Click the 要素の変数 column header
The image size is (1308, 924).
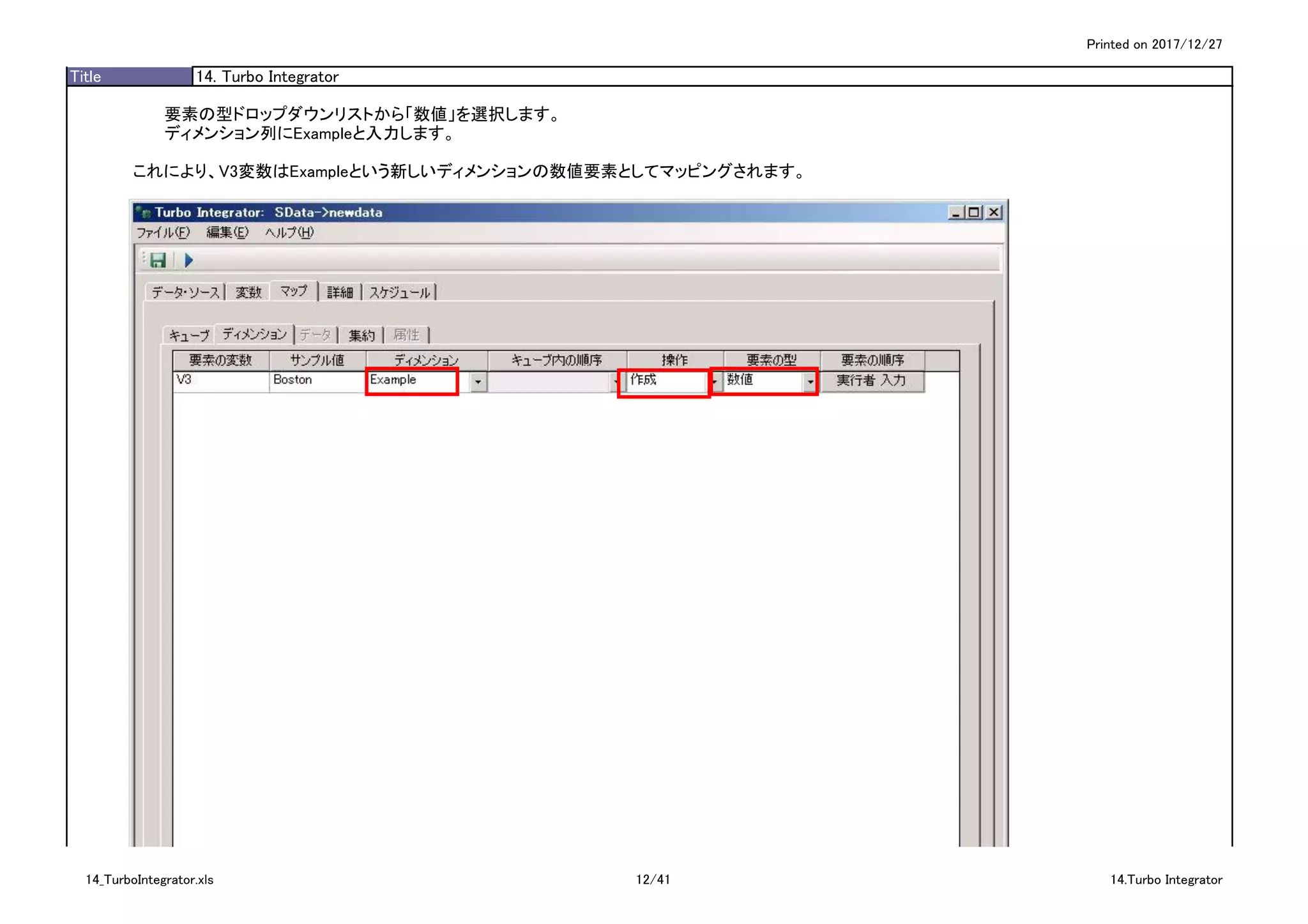coord(221,361)
